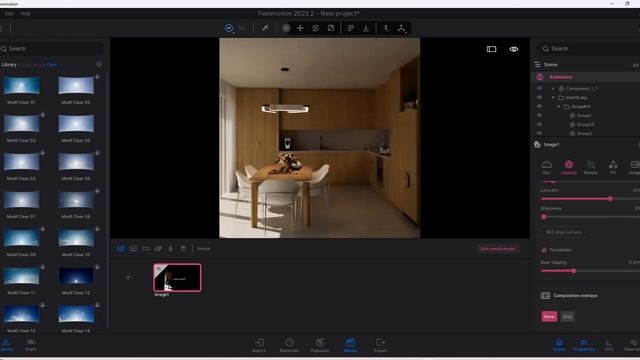The height and width of the screenshot is (360, 640).
Task: Select the MoM Clear 14 sky thumbnail
Action: pyautogui.click(x=76, y=314)
